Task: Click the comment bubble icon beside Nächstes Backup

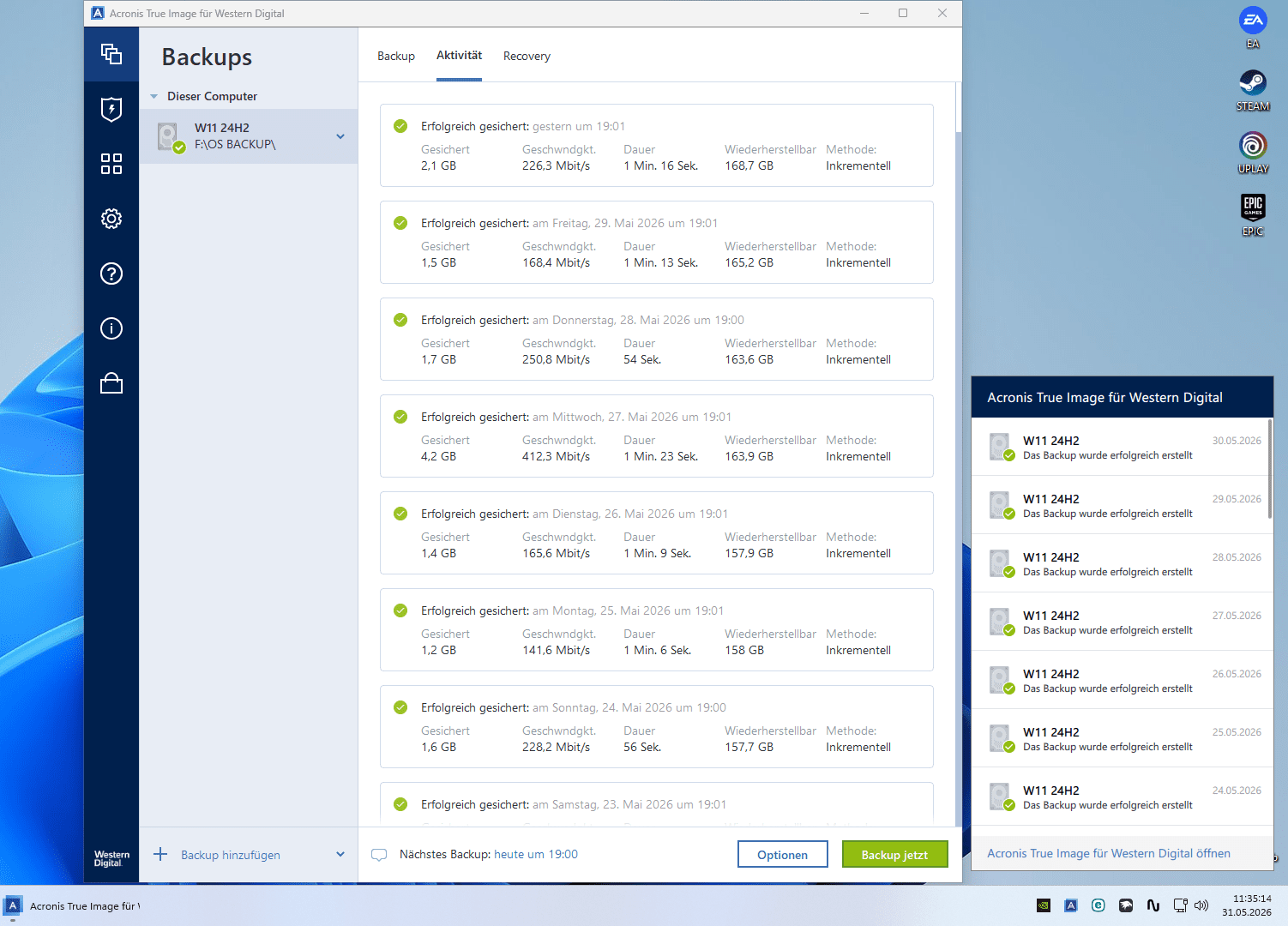Action: click(379, 855)
